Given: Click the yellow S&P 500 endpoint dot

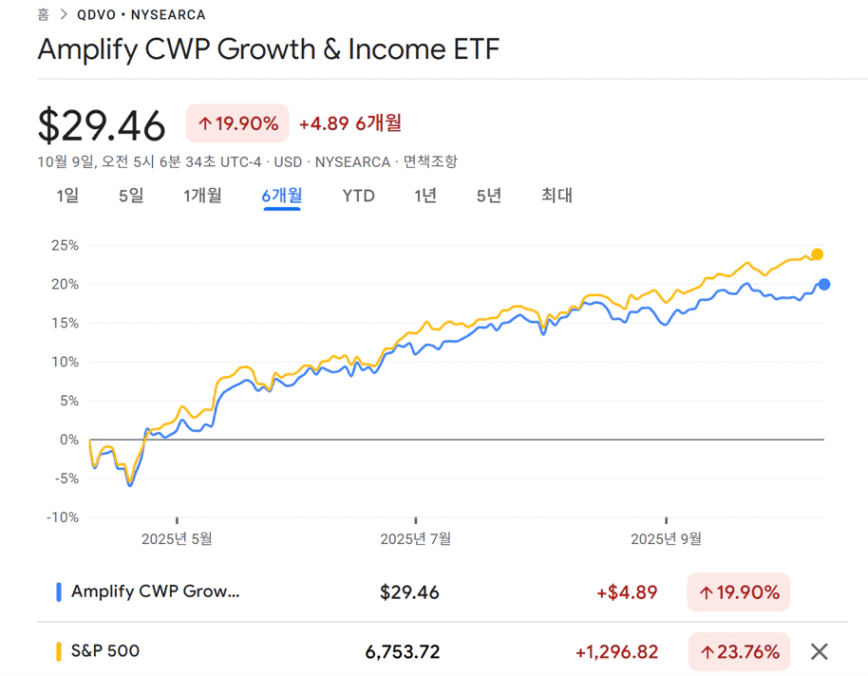Looking at the screenshot, I should click(x=817, y=254).
